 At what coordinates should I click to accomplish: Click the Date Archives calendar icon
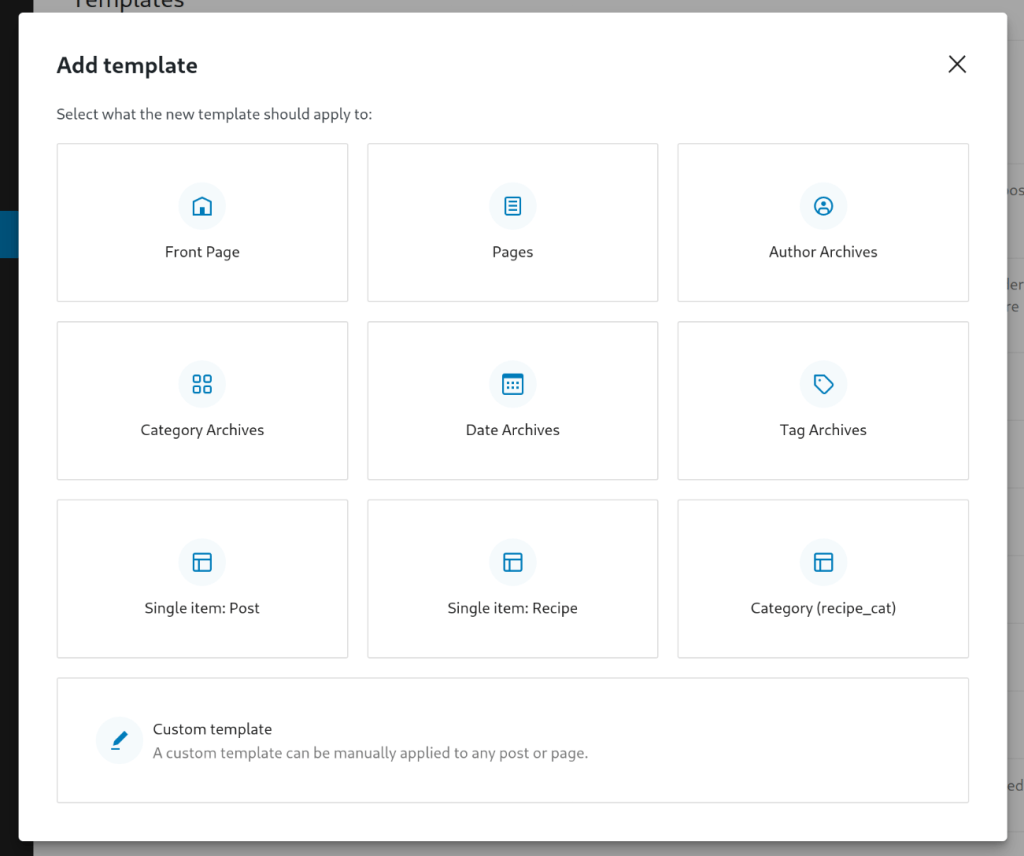tap(513, 385)
